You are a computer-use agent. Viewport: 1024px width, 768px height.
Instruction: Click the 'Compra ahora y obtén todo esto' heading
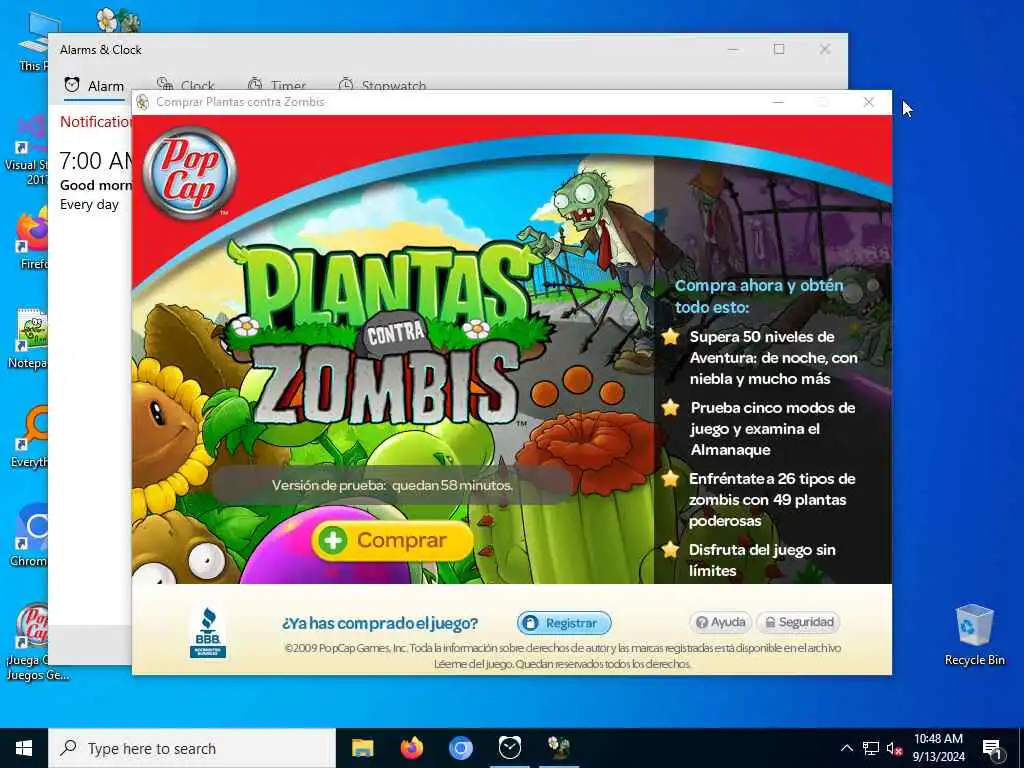(x=759, y=296)
